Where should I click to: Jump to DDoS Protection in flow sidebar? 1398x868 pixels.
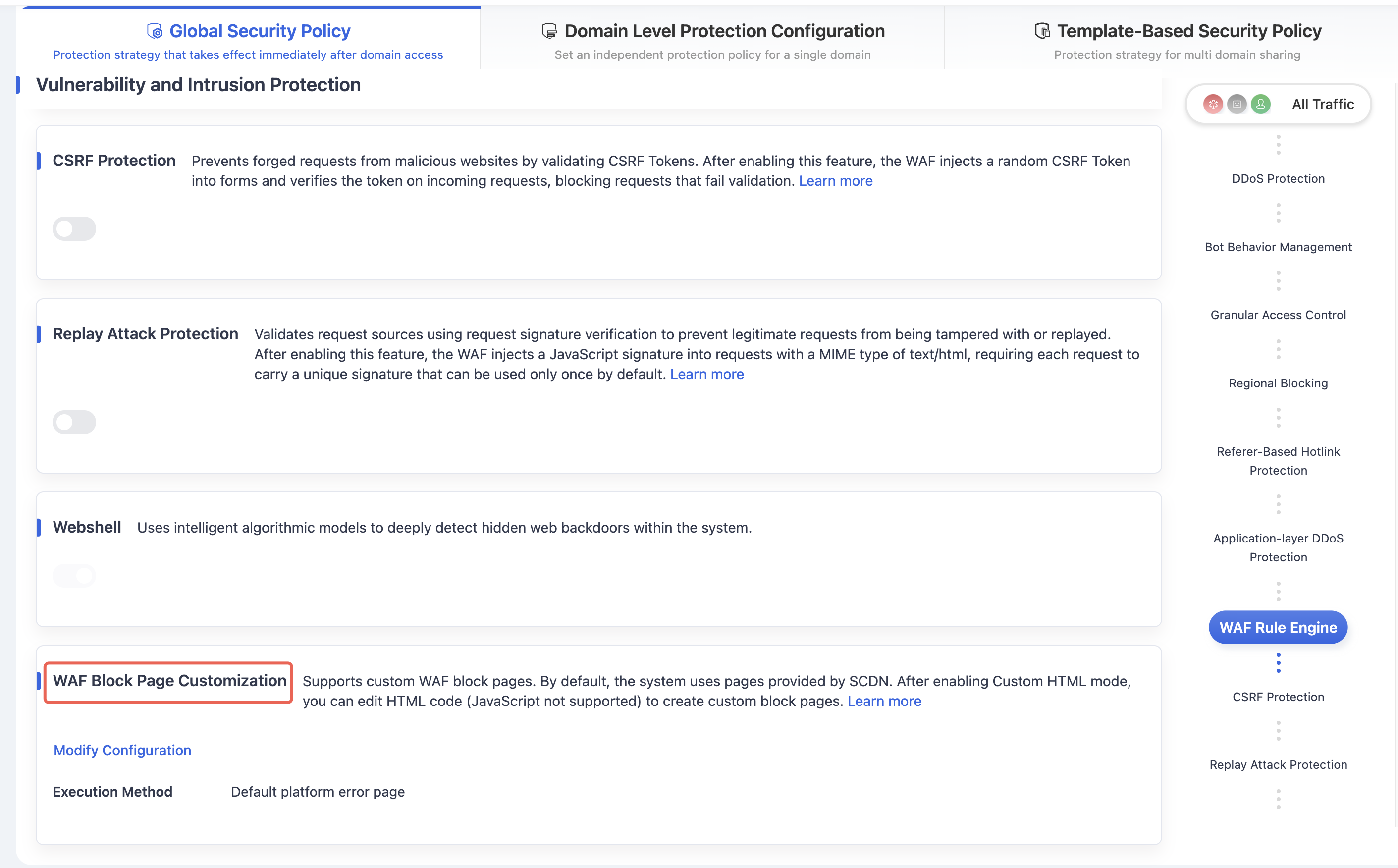pyautogui.click(x=1278, y=179)
